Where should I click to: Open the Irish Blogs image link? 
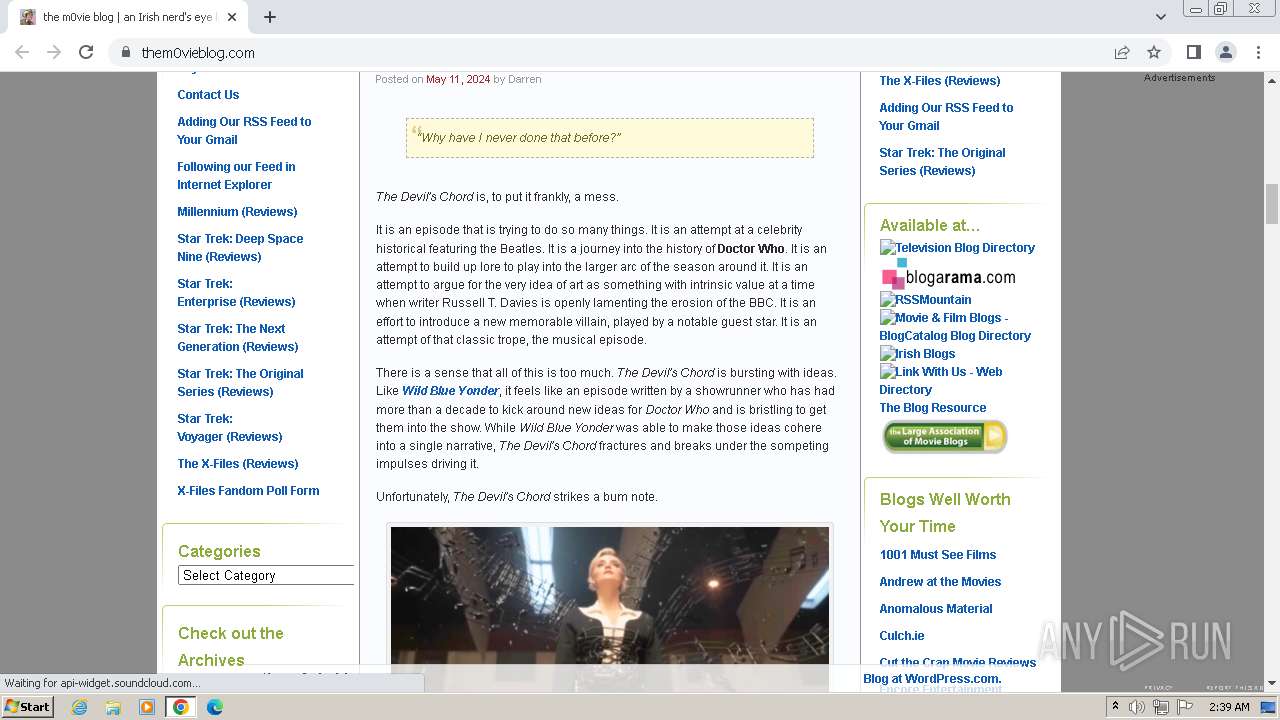[x=917, y=354]
